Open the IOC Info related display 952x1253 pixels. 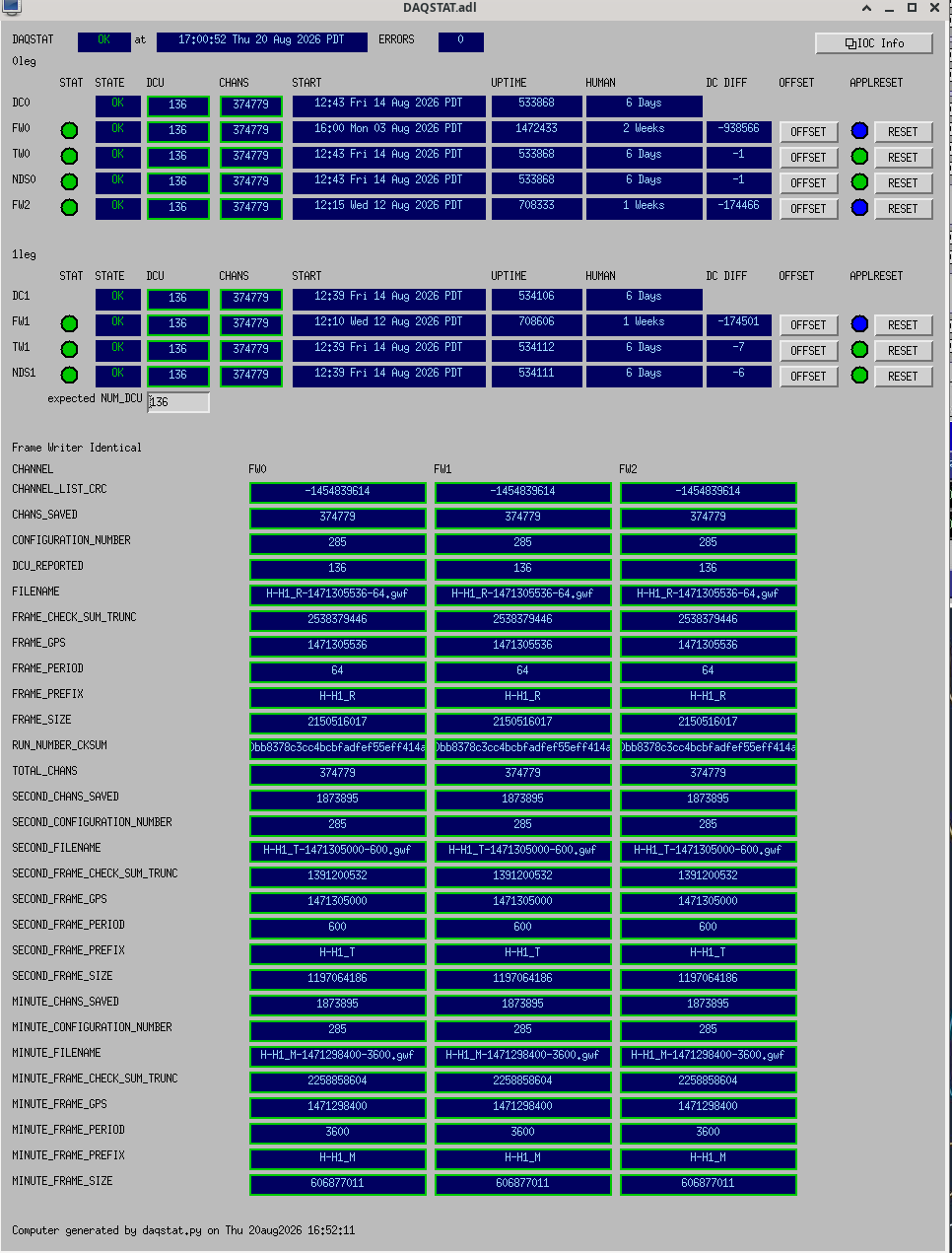coord(874,43)
